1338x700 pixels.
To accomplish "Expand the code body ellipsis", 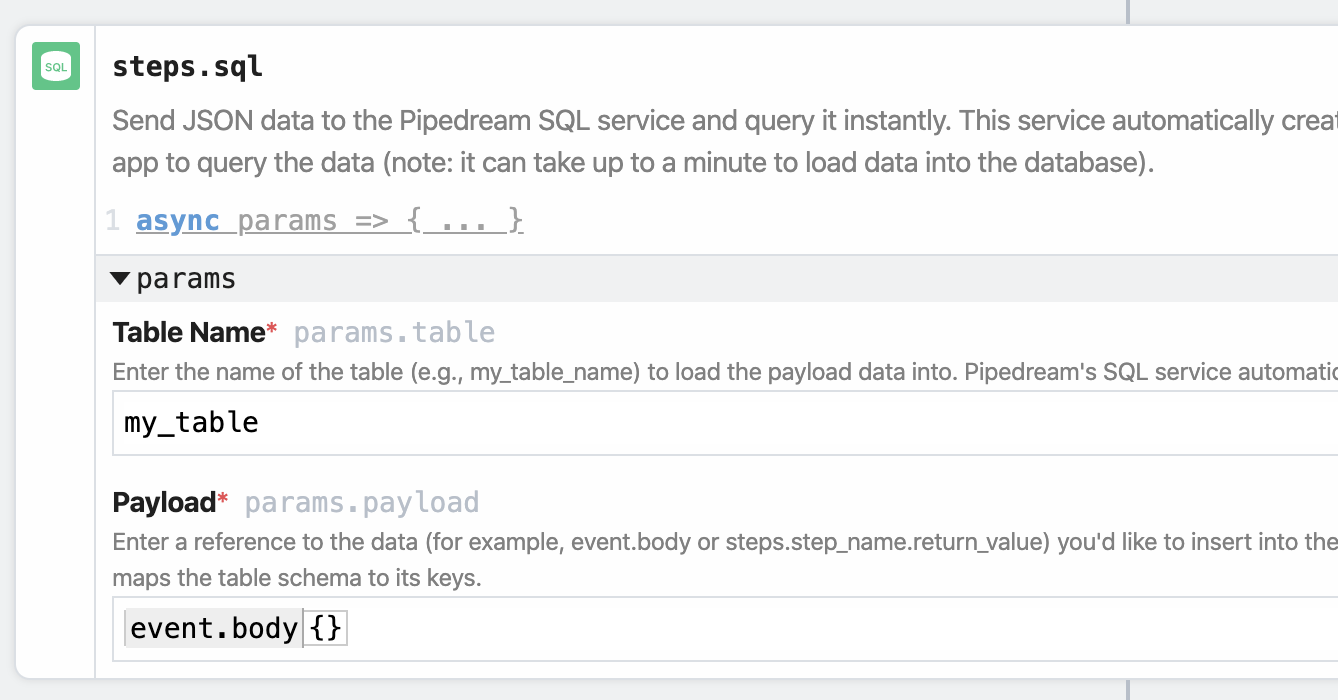I will click(x=462, y=220).
